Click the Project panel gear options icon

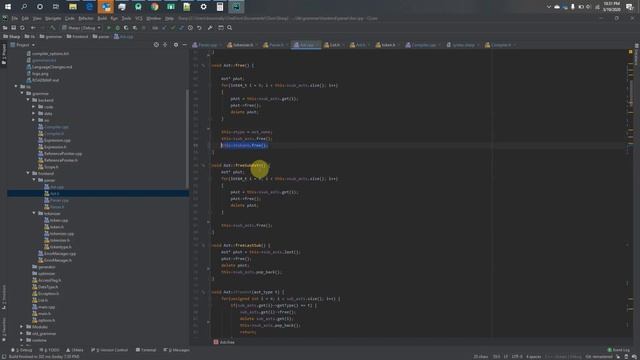[176, 45]
